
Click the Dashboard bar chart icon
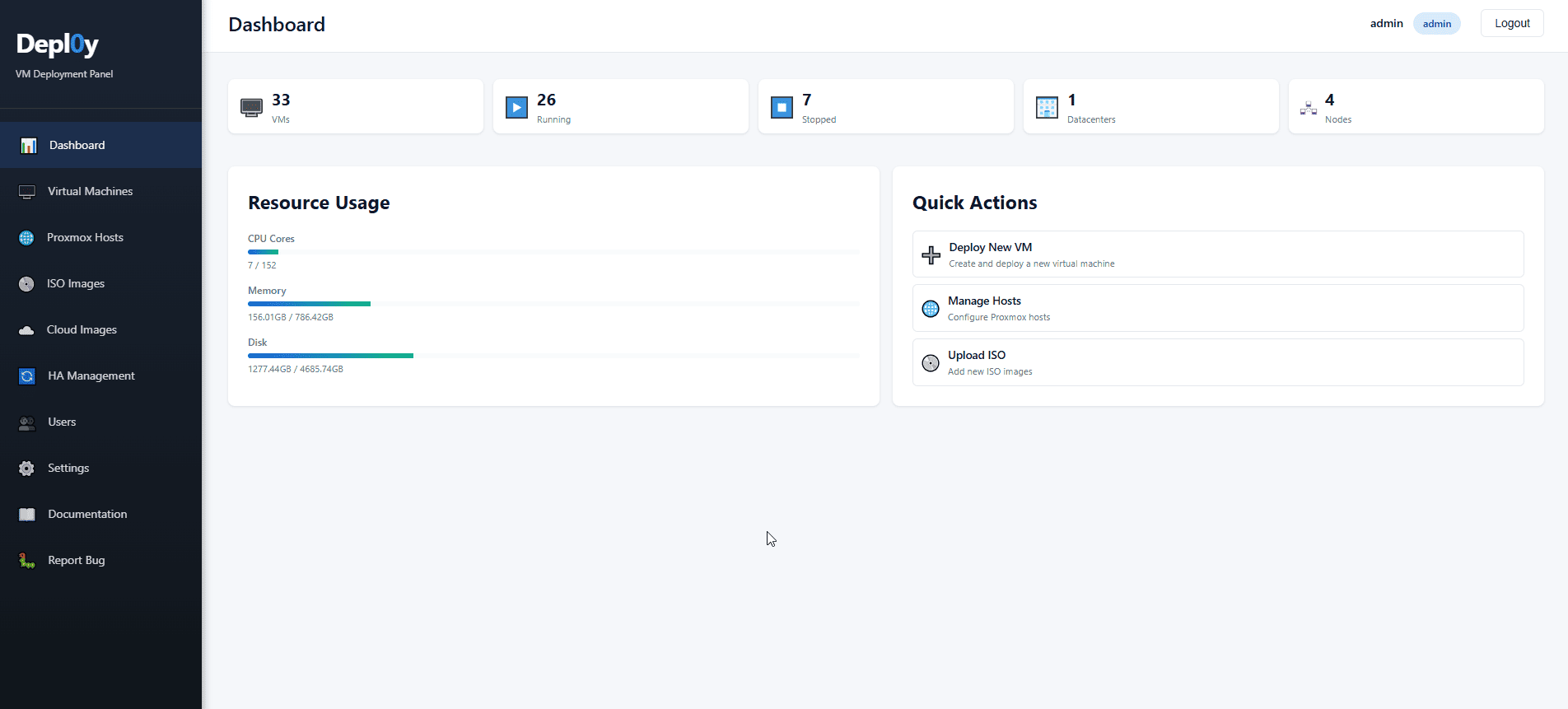pyautogui.click(x=29, y=146)
